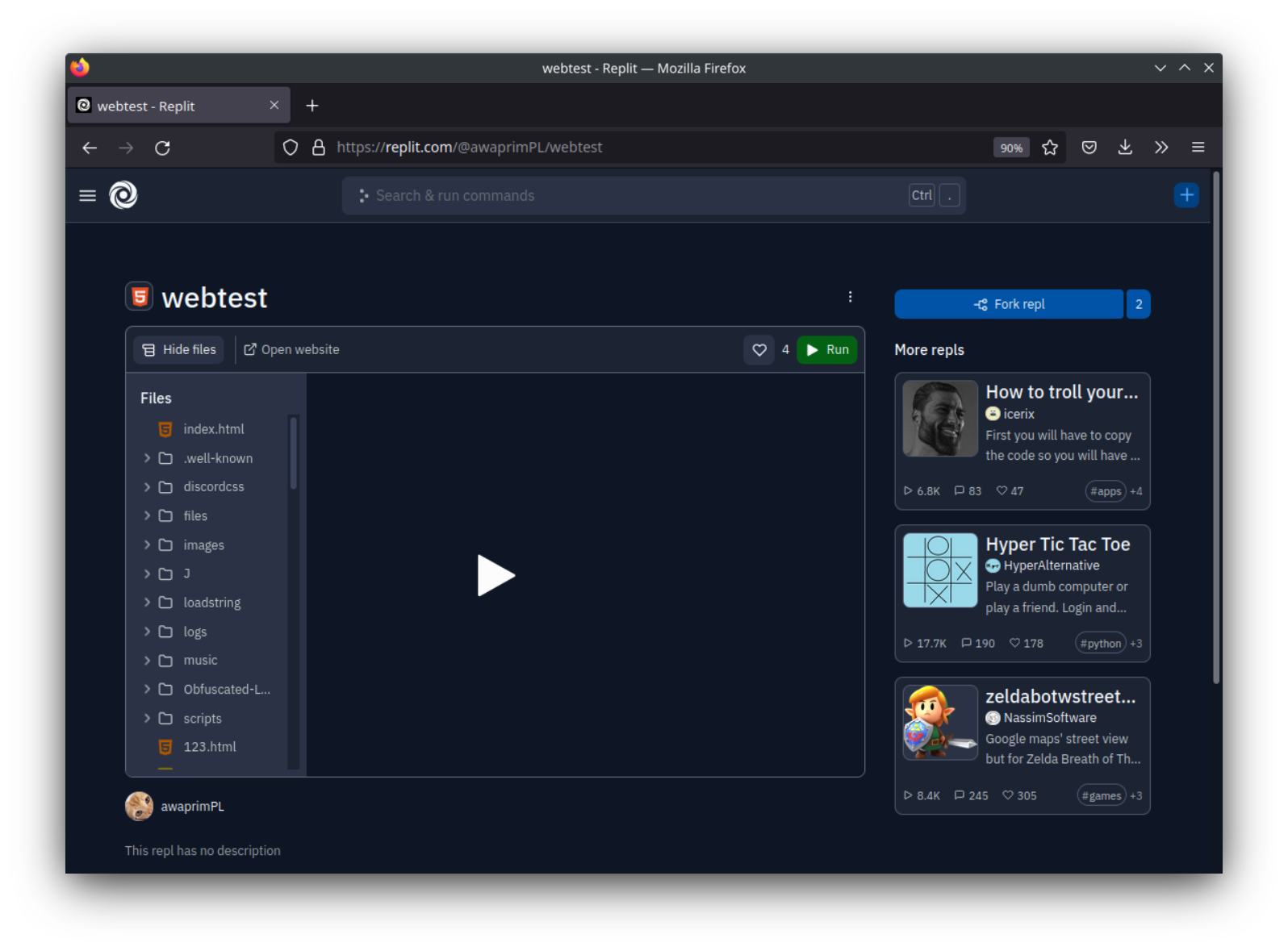Expand the music folder chevron

point(147,661)
